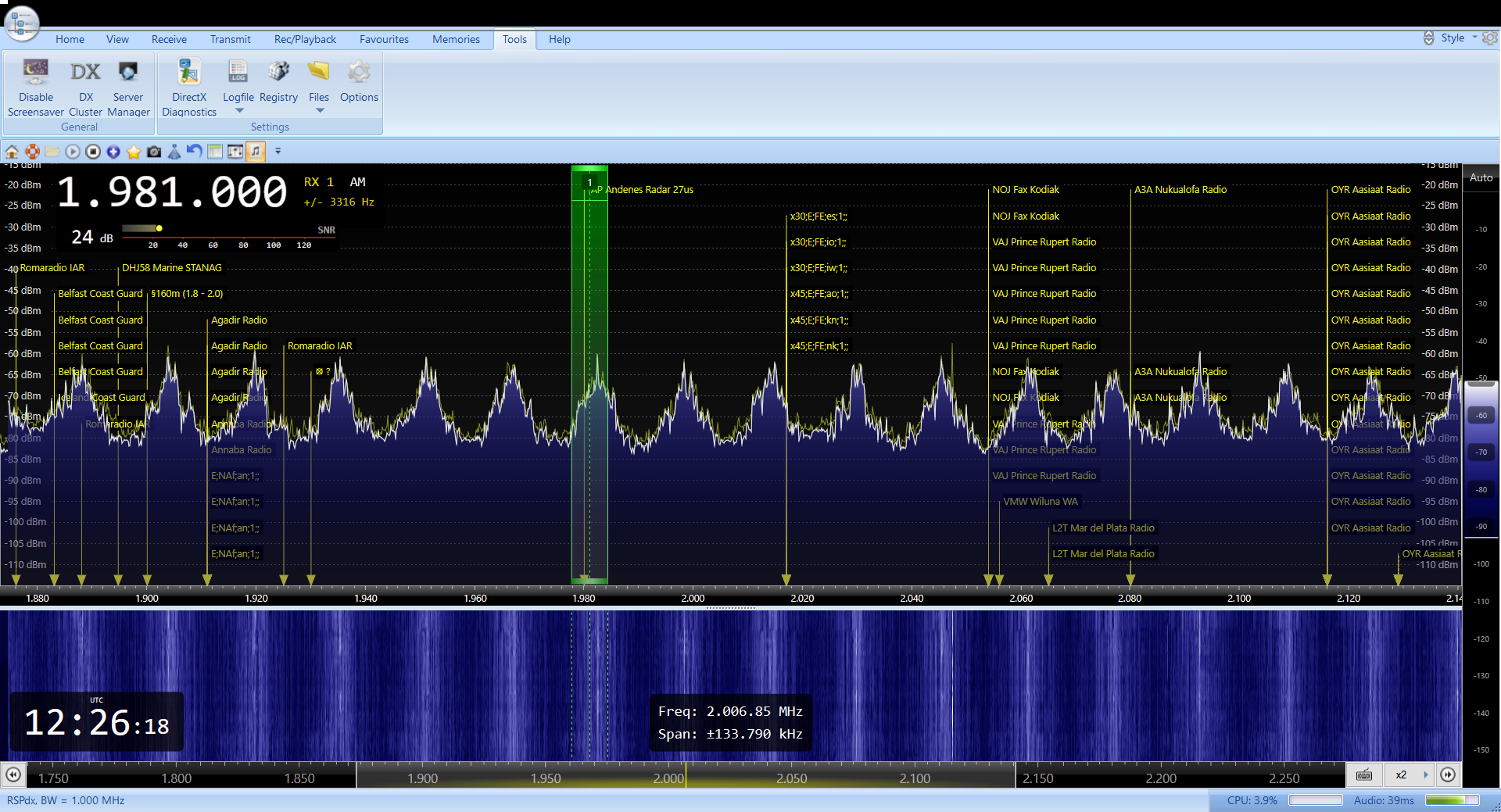Click the DX Cluster icon
This screenshot has height=812, width=1501.
coord(85,73)
